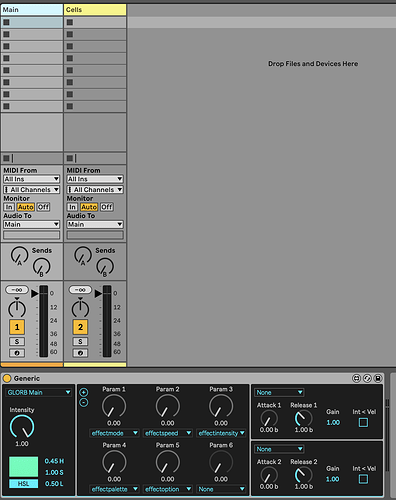Solo the Cells track
Viewport: 396px width, 500px height.
[80, 341]
